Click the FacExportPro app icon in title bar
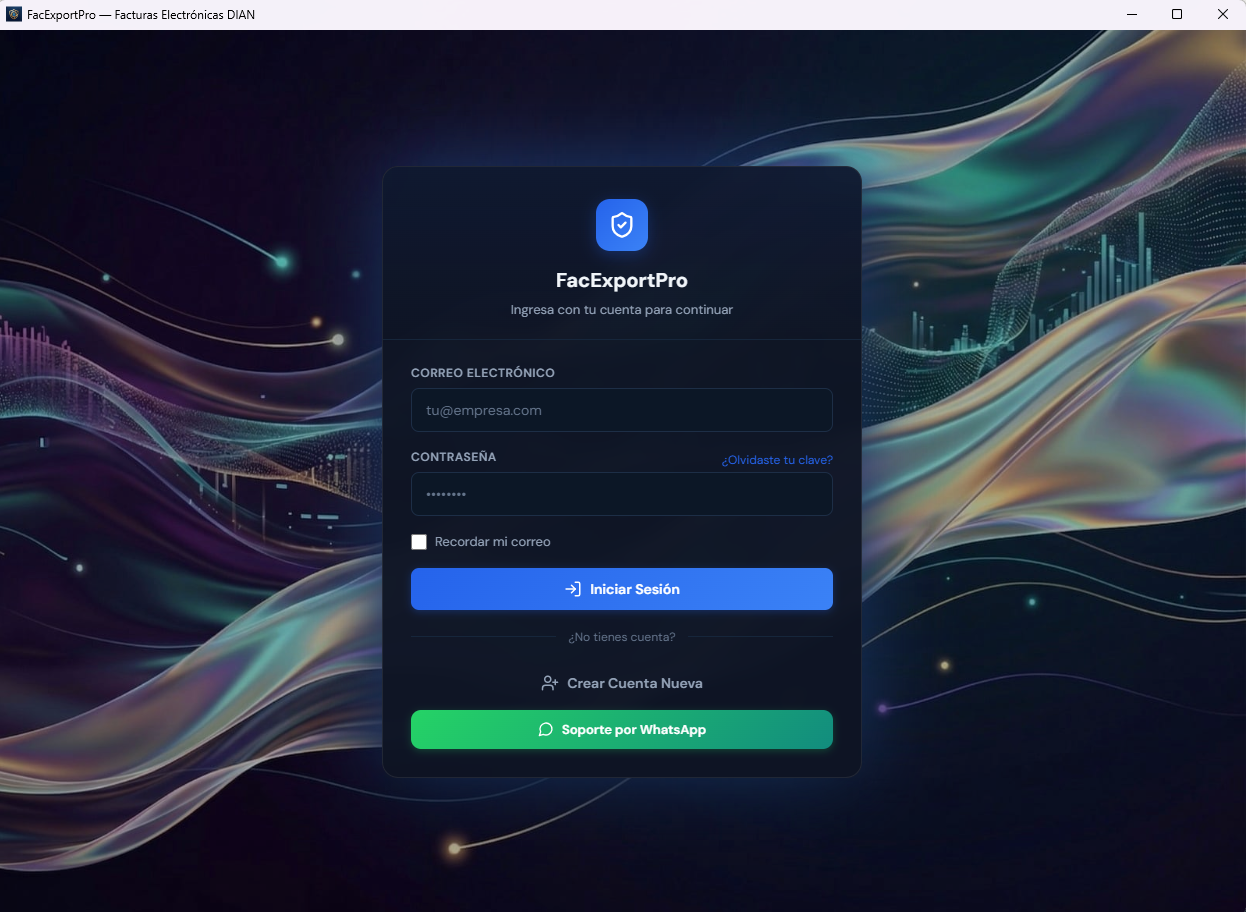Screen dimensions: 1246x912 [13, 14]
